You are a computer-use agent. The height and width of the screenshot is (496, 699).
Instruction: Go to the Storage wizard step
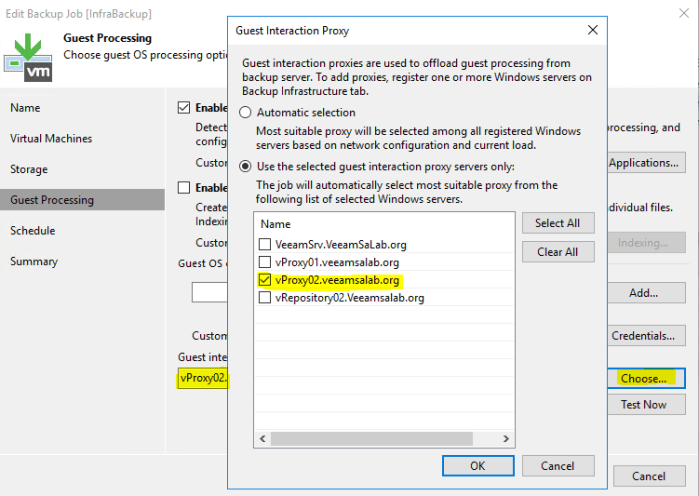[x=29, y=169]
